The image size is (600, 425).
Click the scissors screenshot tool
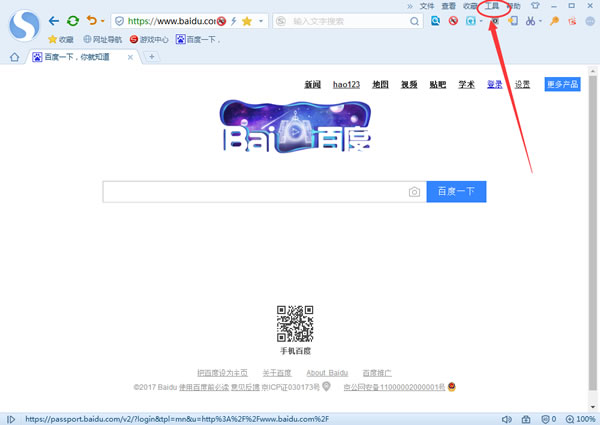pyautogui.click(x=530, y=21)
